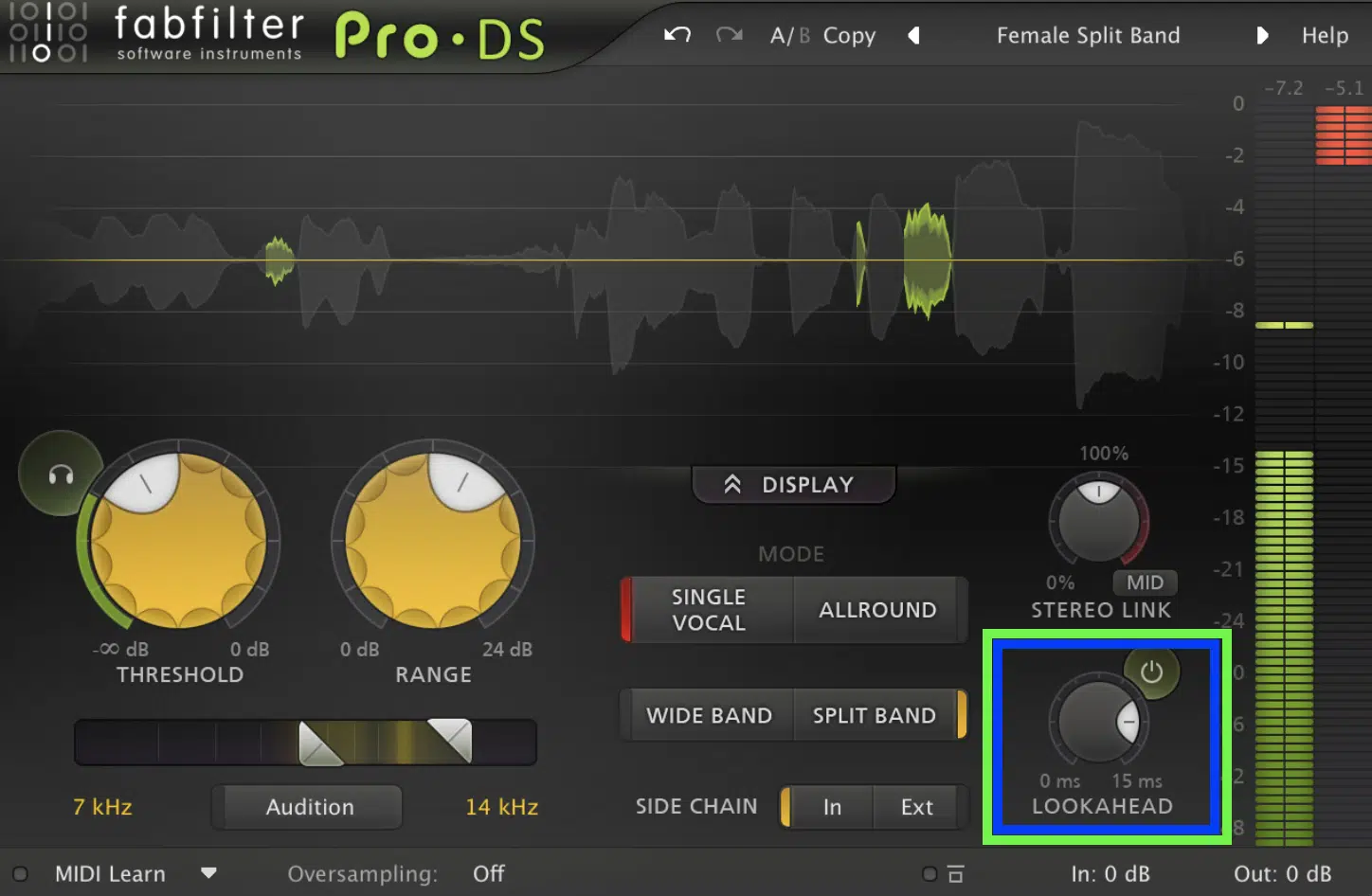
Task: Click the 100% stereo link label
Action: click(x=1104, y=454)
